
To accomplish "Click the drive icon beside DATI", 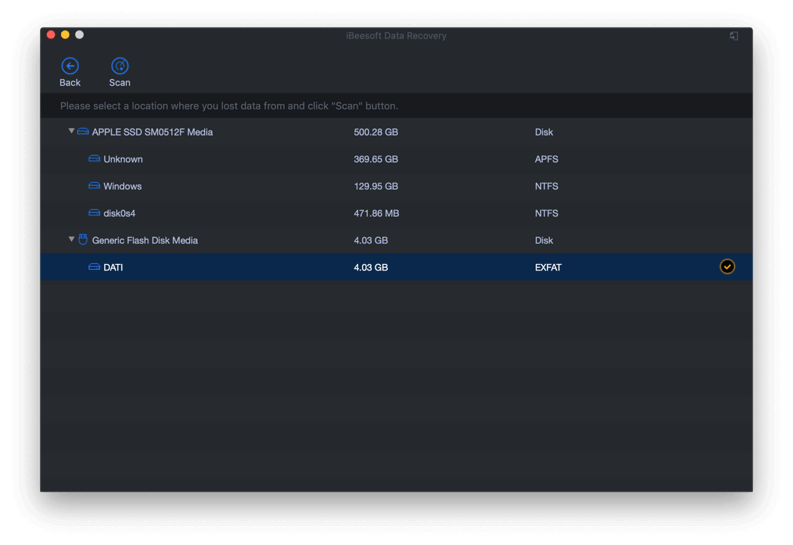I will coord(94,267).
